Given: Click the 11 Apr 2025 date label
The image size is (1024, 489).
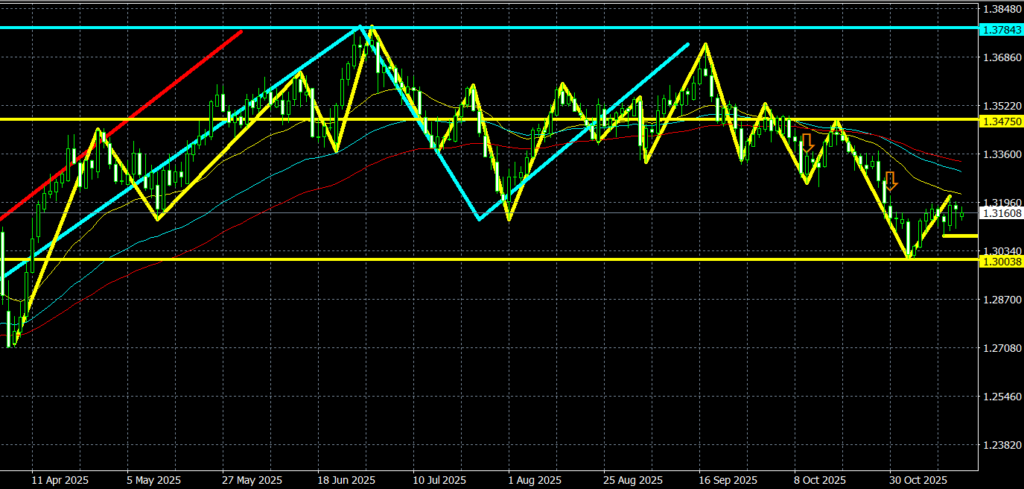Looking at the screenshot, I should (59, 479).
